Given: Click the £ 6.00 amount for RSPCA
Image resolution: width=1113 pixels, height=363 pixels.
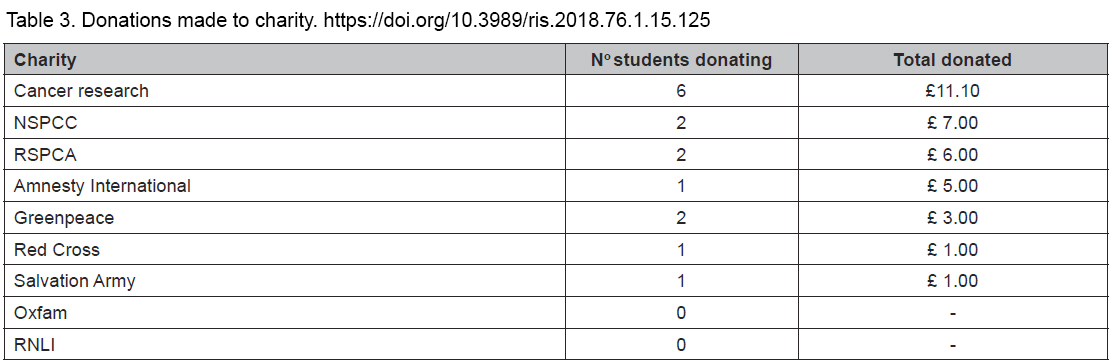Looking at the screenshot, I should pos(953,154).
